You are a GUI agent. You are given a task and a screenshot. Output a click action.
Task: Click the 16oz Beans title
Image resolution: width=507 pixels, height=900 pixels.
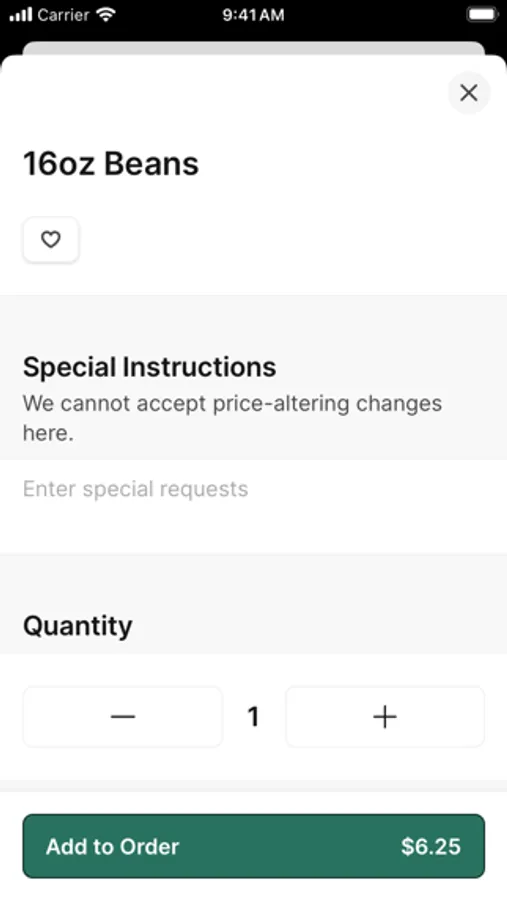tap(111, 164)
